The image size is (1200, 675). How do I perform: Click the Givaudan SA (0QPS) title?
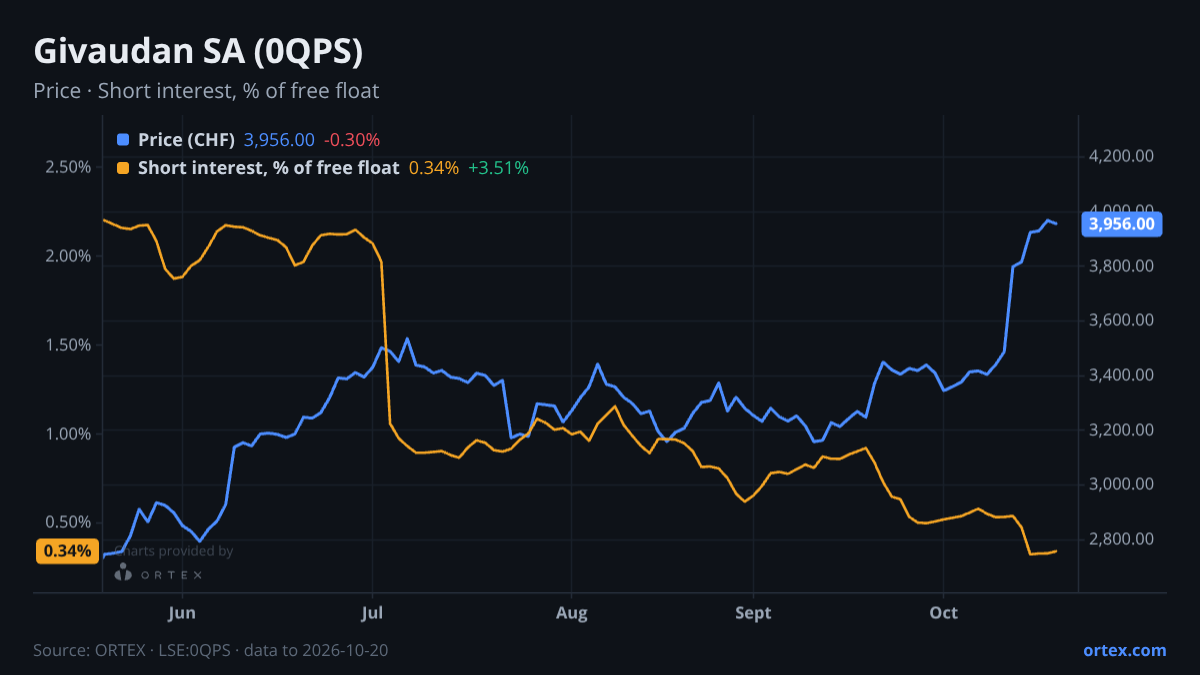tap(198, 51)
